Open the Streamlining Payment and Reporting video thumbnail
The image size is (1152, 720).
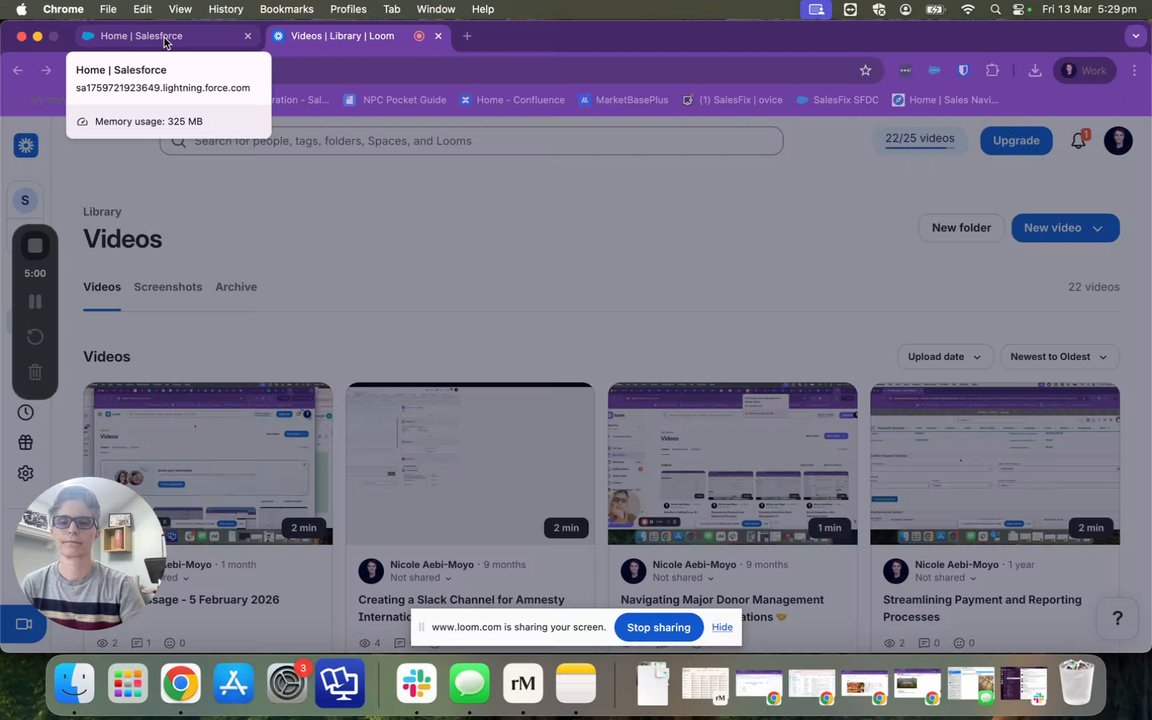(995, 464)
